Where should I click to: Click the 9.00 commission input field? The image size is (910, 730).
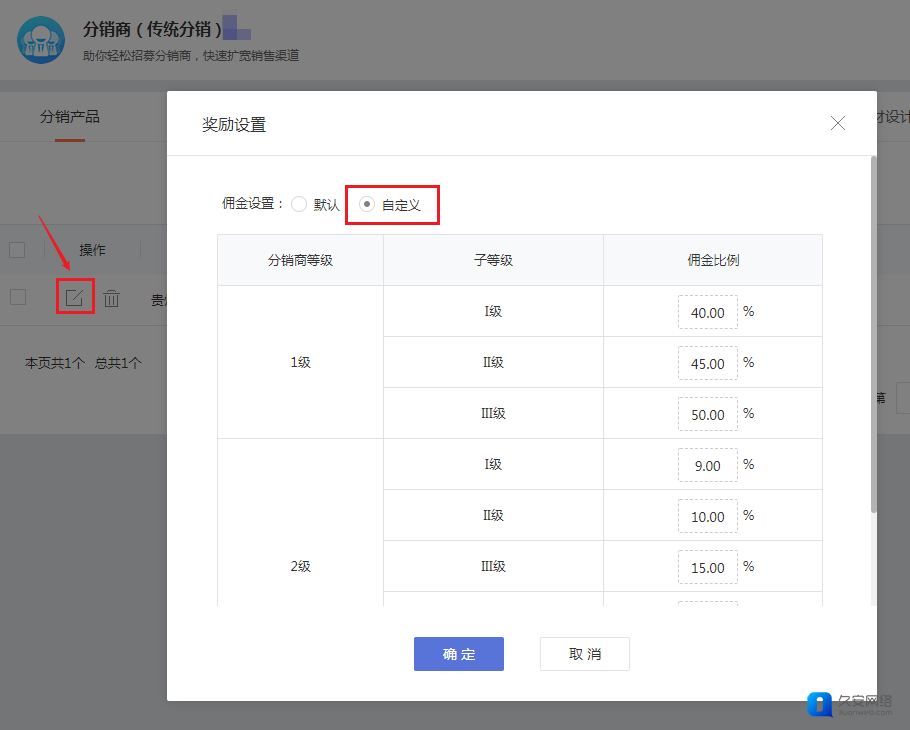point(707,465)
